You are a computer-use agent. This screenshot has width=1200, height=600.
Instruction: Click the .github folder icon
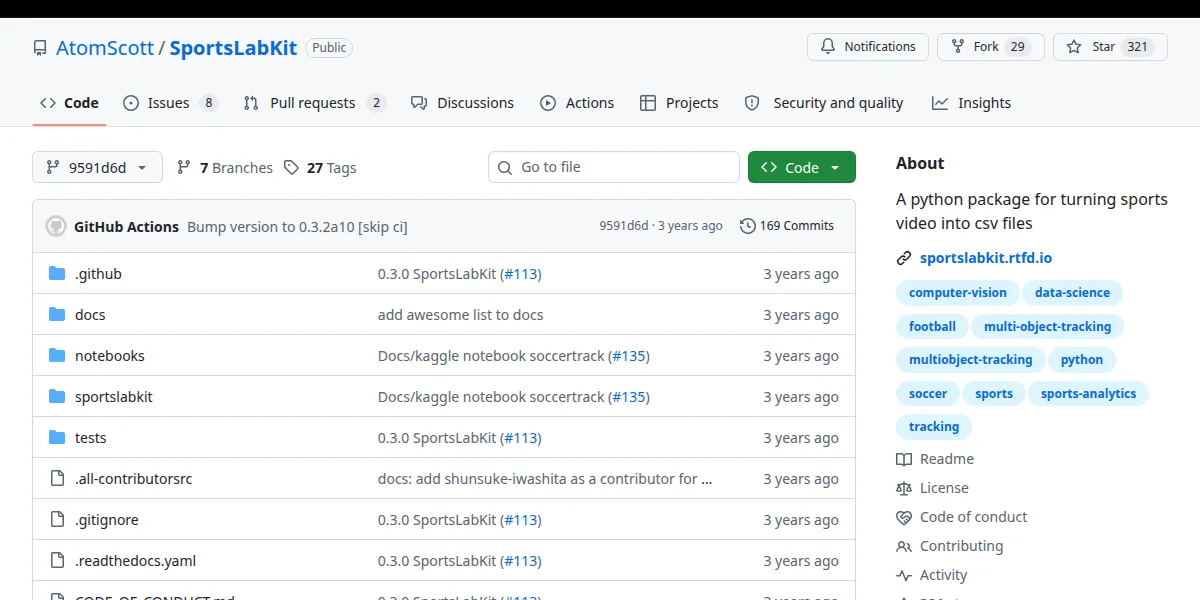(x=57, y=274)
